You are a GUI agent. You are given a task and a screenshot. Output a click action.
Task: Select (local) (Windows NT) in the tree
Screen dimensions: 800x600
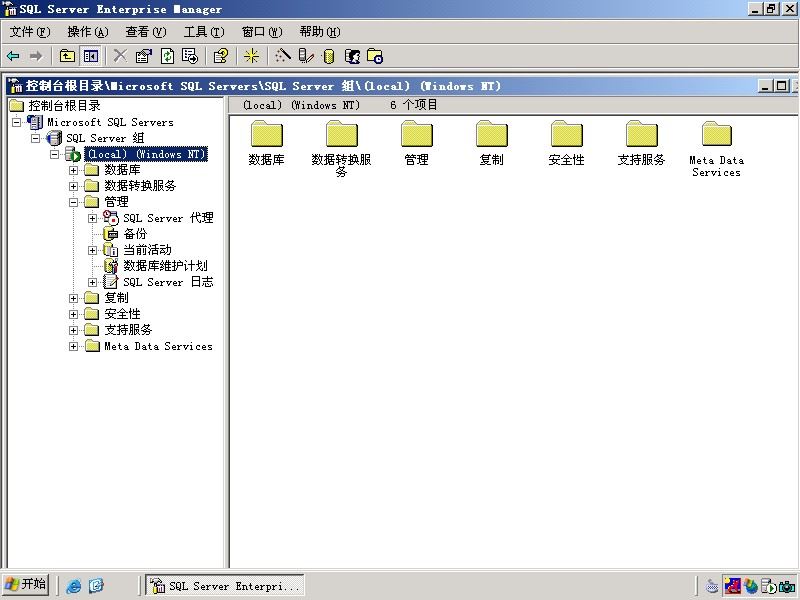pyautogui.click(x=146, y=154)
